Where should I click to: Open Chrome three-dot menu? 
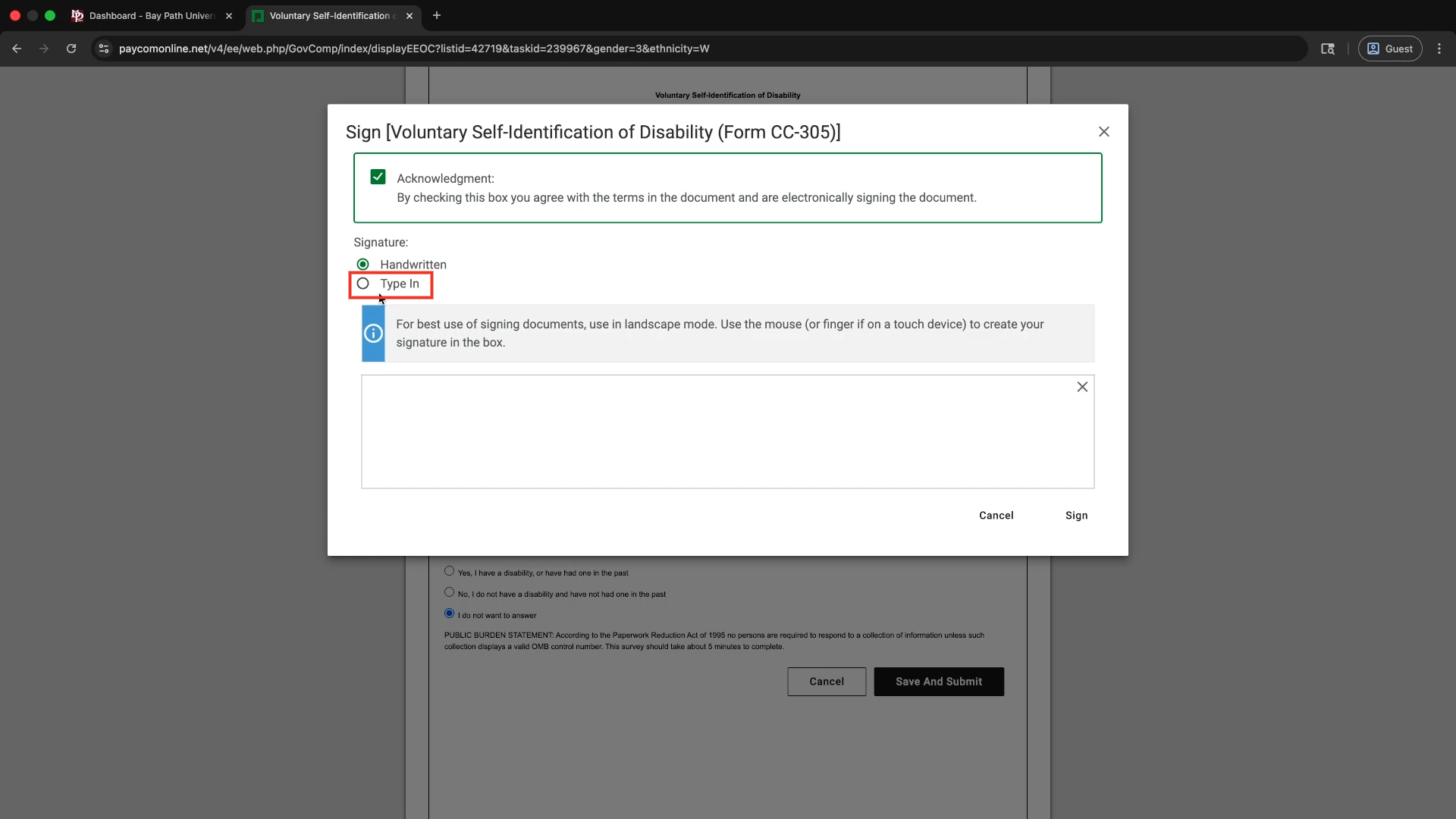click(x=1439, y=49)
